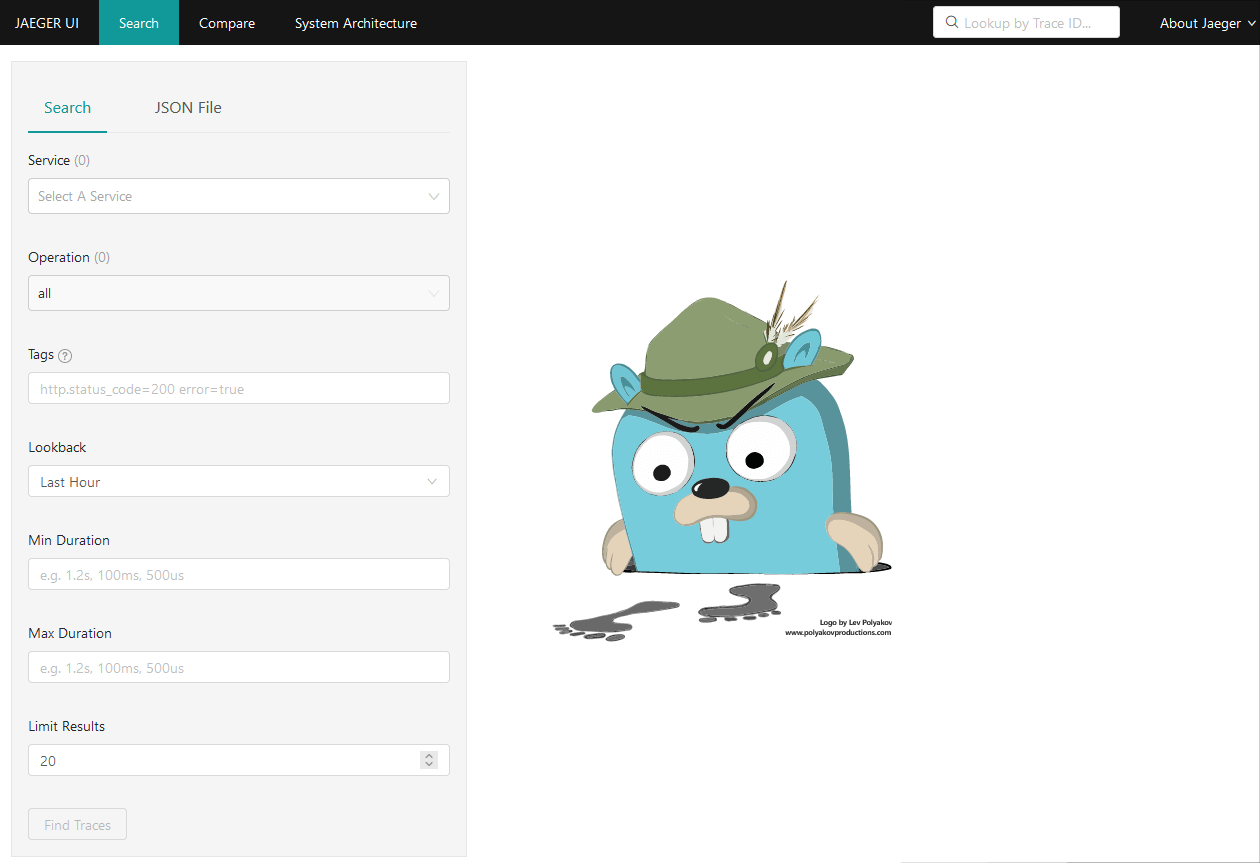Open the Compare page
Screen dimensions: 1260x863
[227, 23]
